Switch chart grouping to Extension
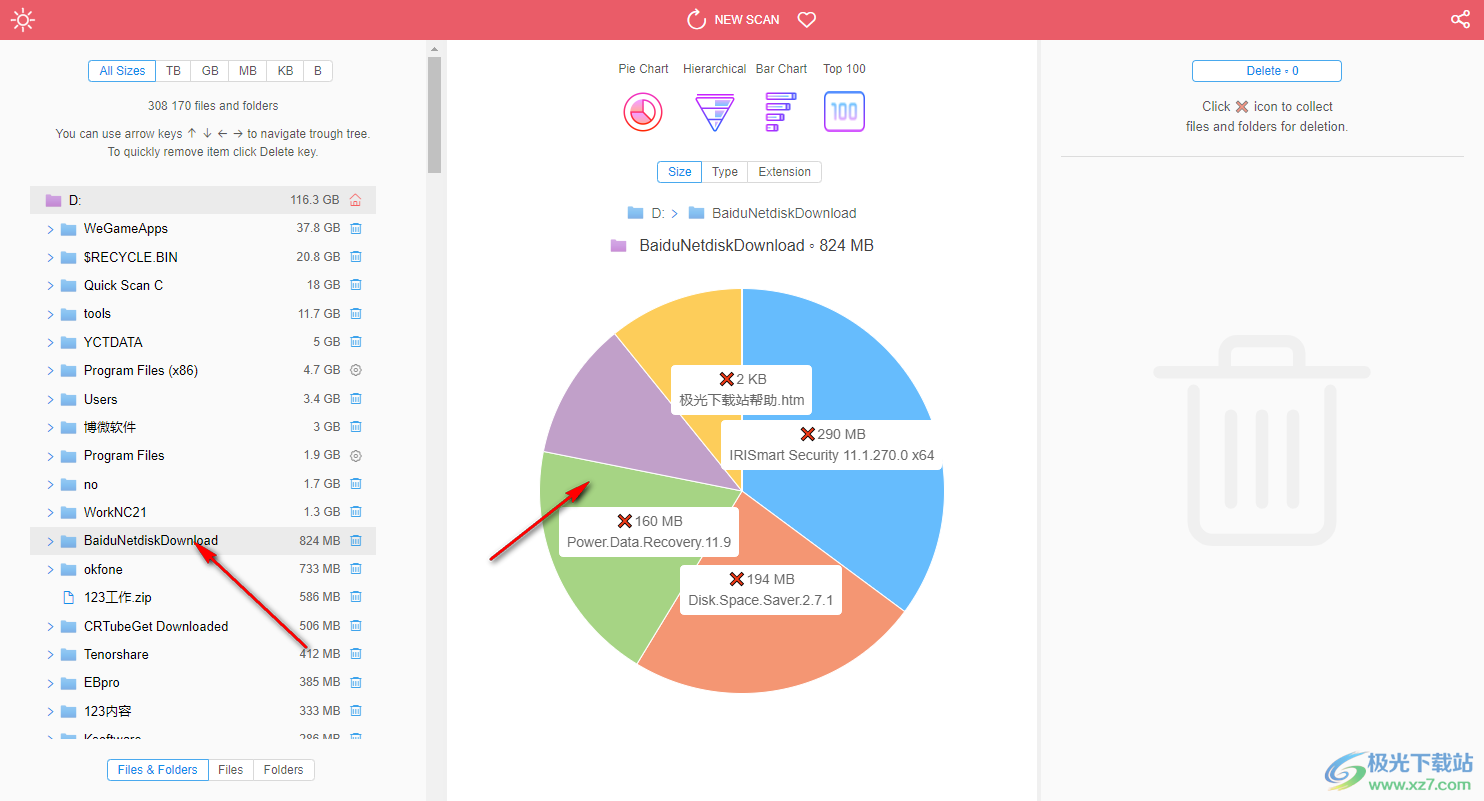 point(784,172)
